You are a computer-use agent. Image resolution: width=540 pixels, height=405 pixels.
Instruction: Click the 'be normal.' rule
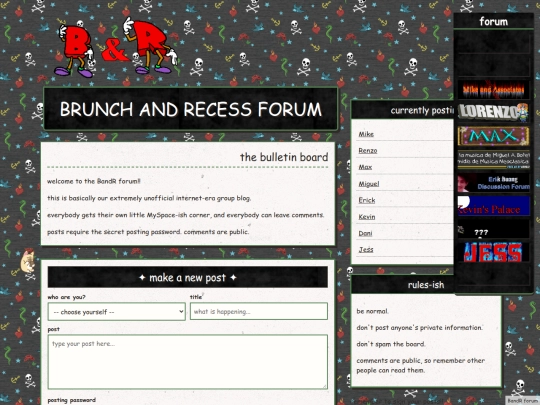372,311
